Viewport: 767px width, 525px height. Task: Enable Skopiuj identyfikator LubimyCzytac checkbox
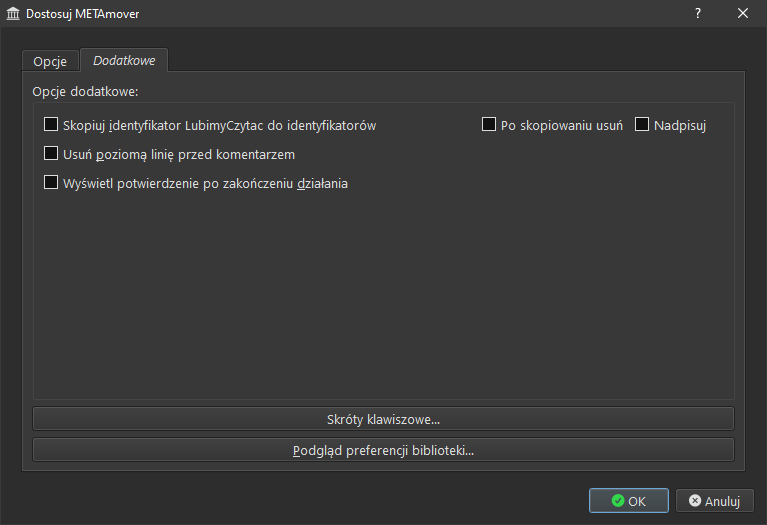51,126
